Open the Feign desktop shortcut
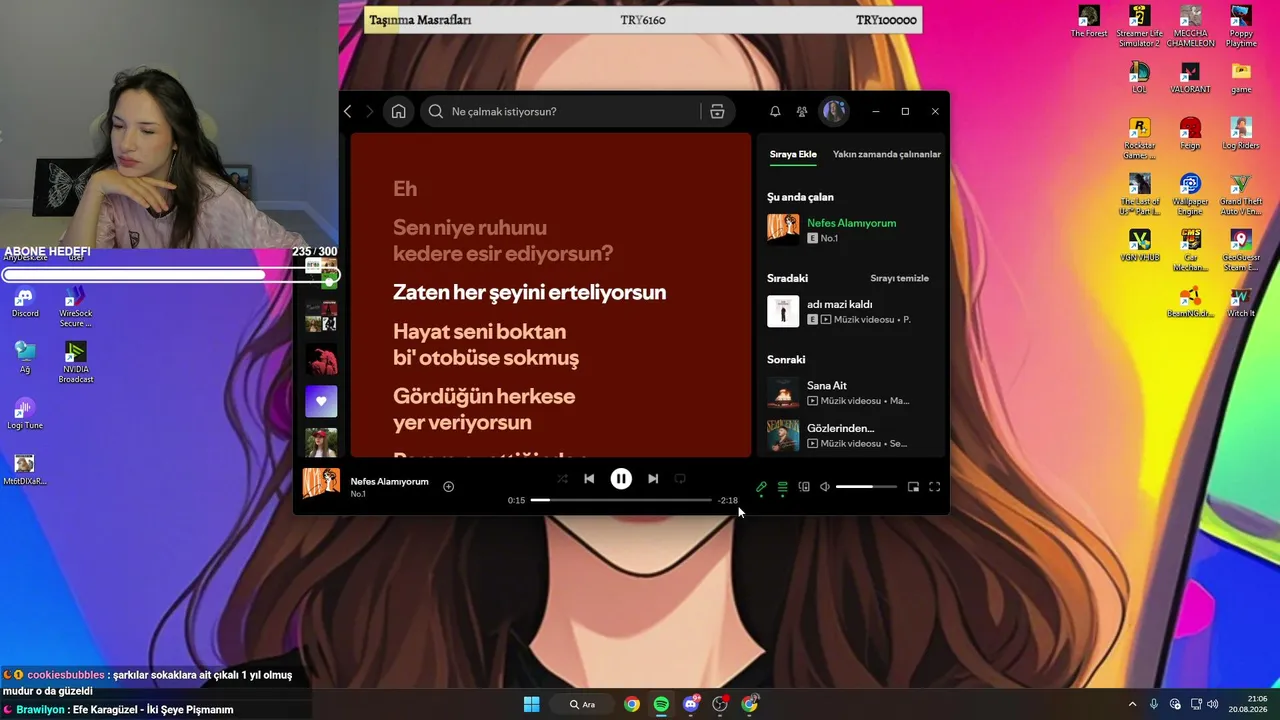 click(1190, 134)
